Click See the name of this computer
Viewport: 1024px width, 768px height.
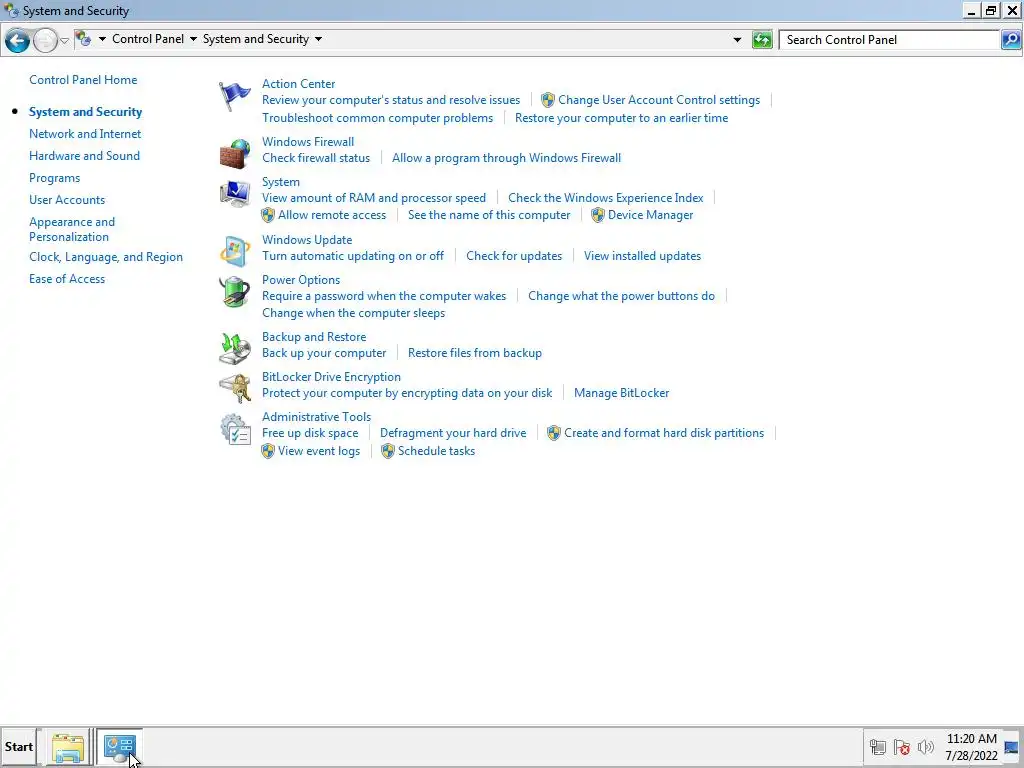[x=489, y=215]
